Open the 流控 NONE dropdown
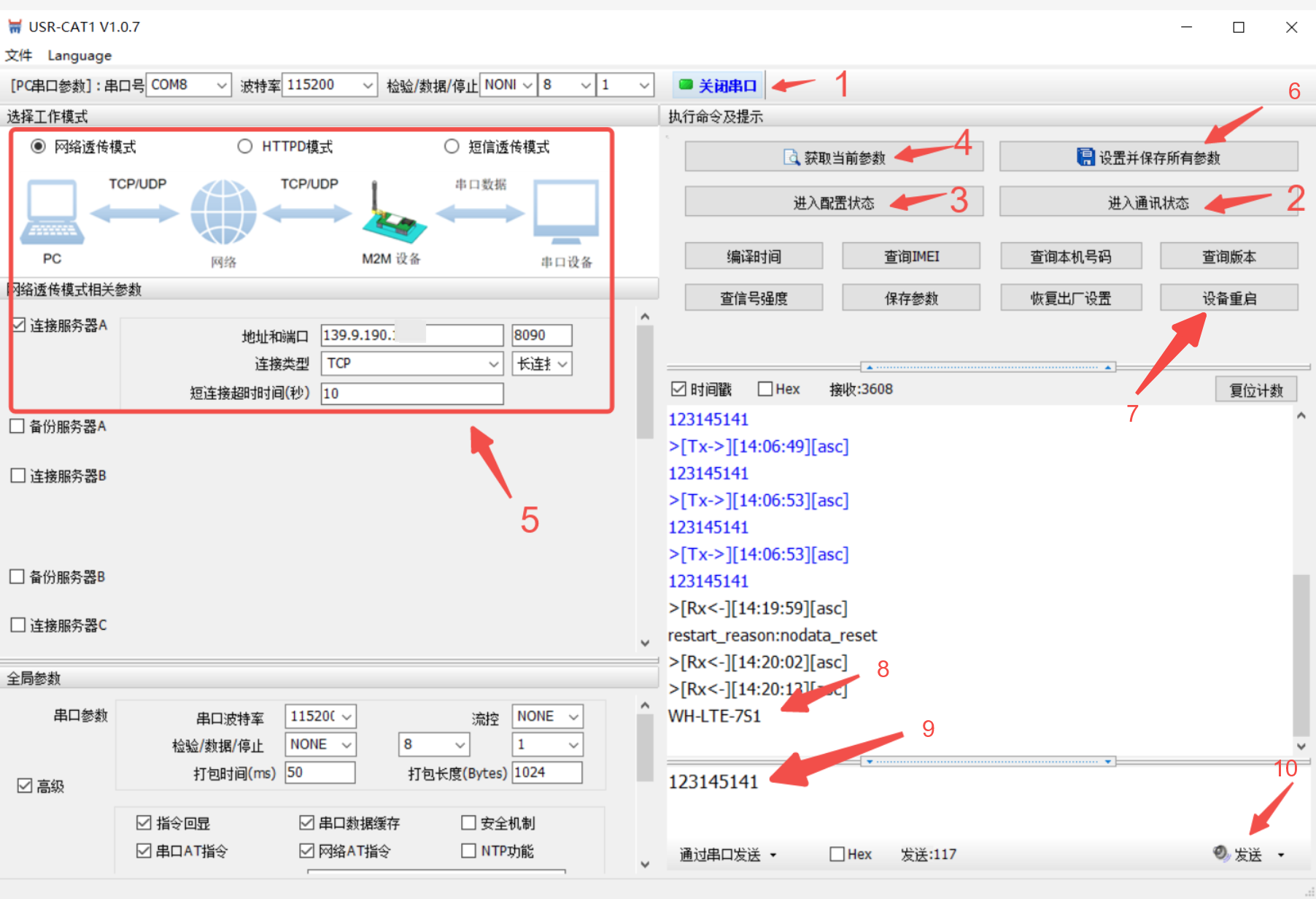Image resolution: width=1316 pixels, height=899 pixels. point(547,717)
